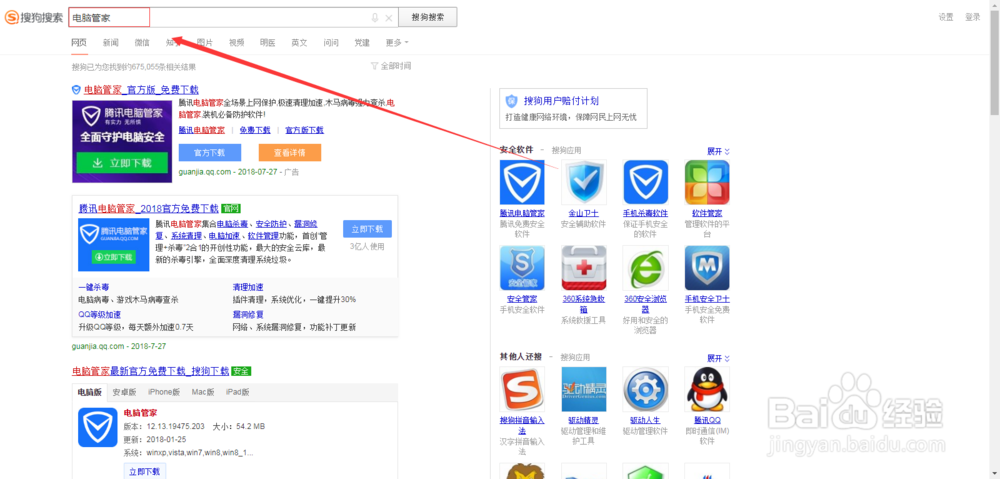The width and height of the screenshot is (1000, 479).
Task: Open the 驱动精灵 app icon
Action: pos(584,389)
